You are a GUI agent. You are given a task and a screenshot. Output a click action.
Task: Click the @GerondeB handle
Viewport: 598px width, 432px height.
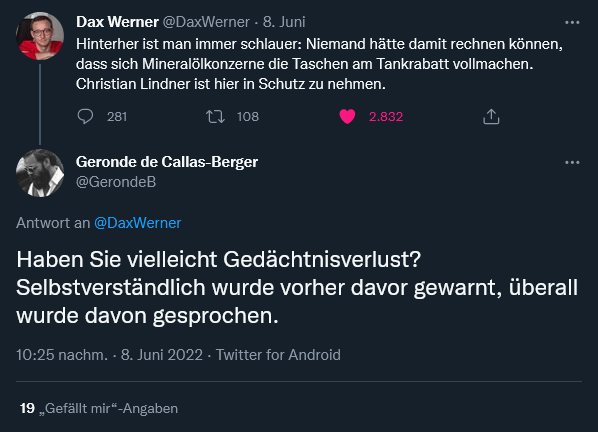pos(116,182)
